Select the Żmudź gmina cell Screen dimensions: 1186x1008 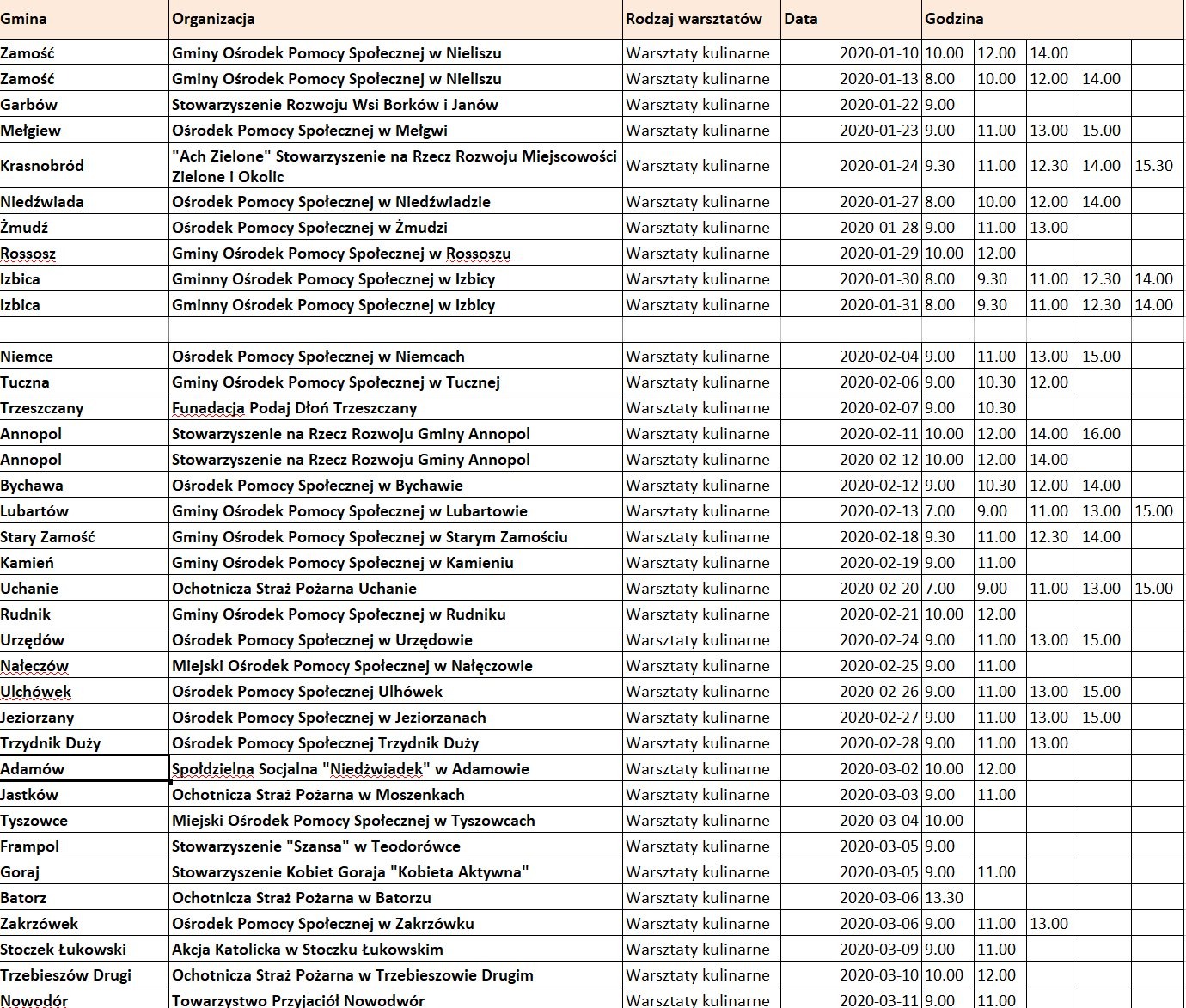pyautogui.click(x=84, y=228)
